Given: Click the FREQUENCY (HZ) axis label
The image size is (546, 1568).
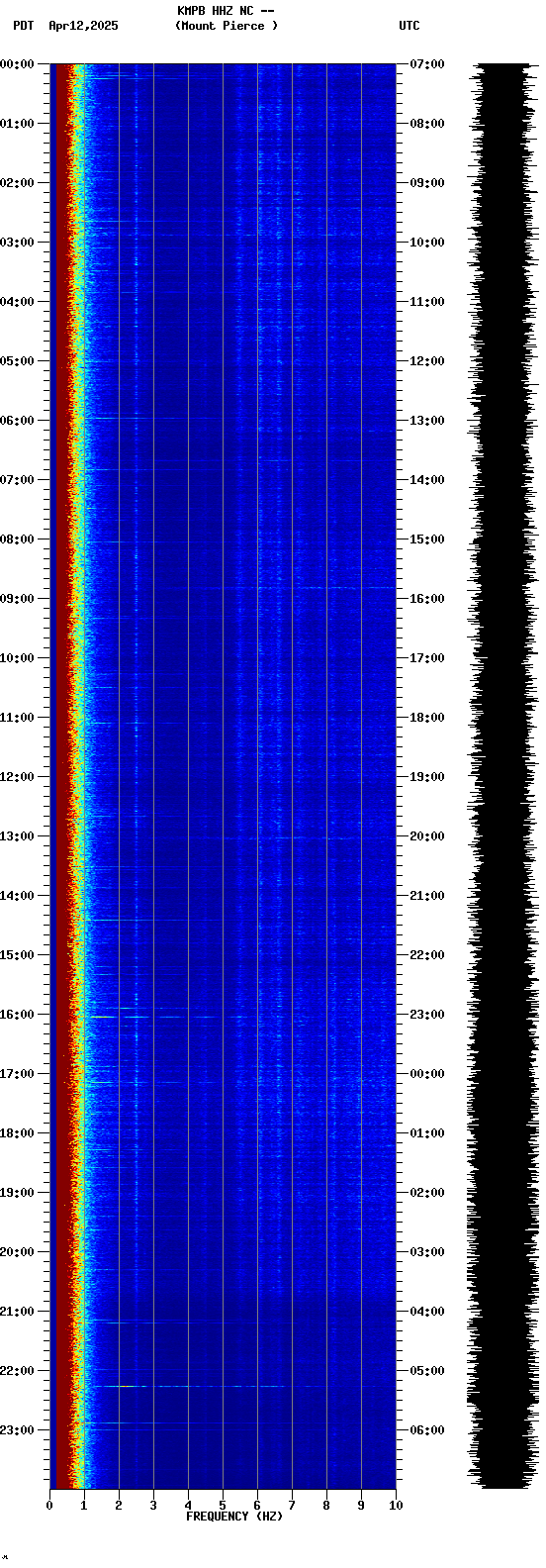Looking at the screenshot, I should click(x=234, y=1517).
